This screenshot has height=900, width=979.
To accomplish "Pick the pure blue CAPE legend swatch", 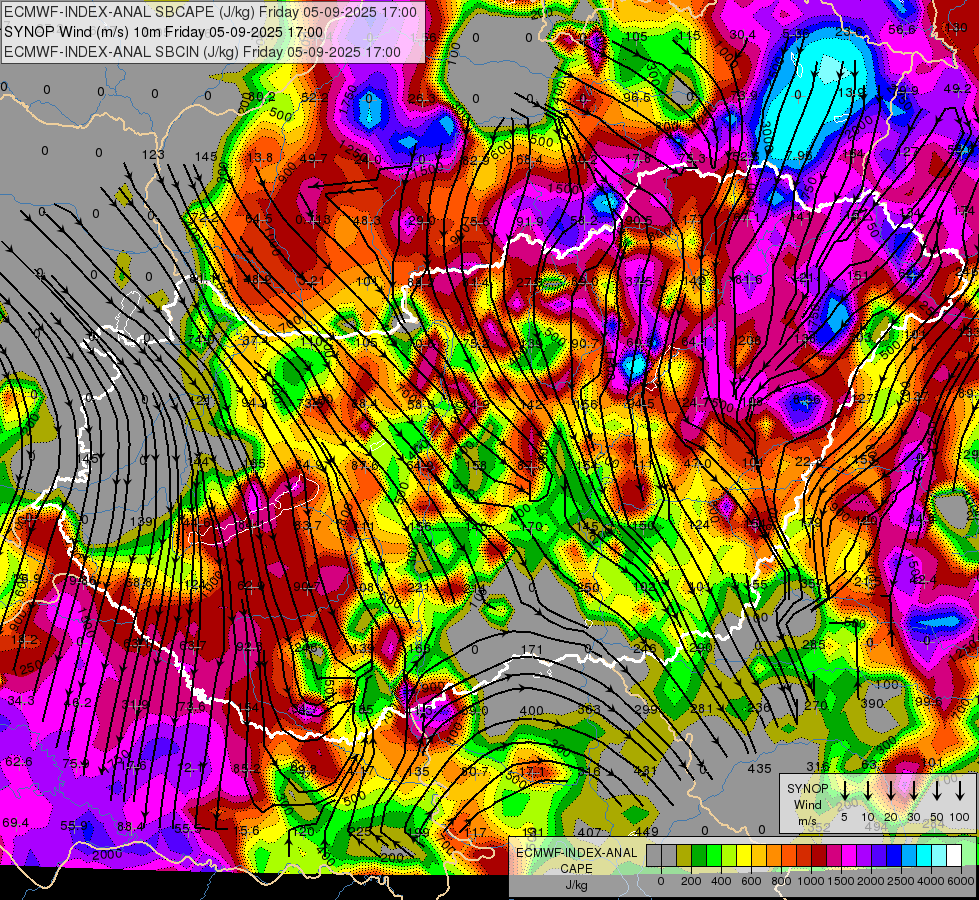I will click(893, 856).
